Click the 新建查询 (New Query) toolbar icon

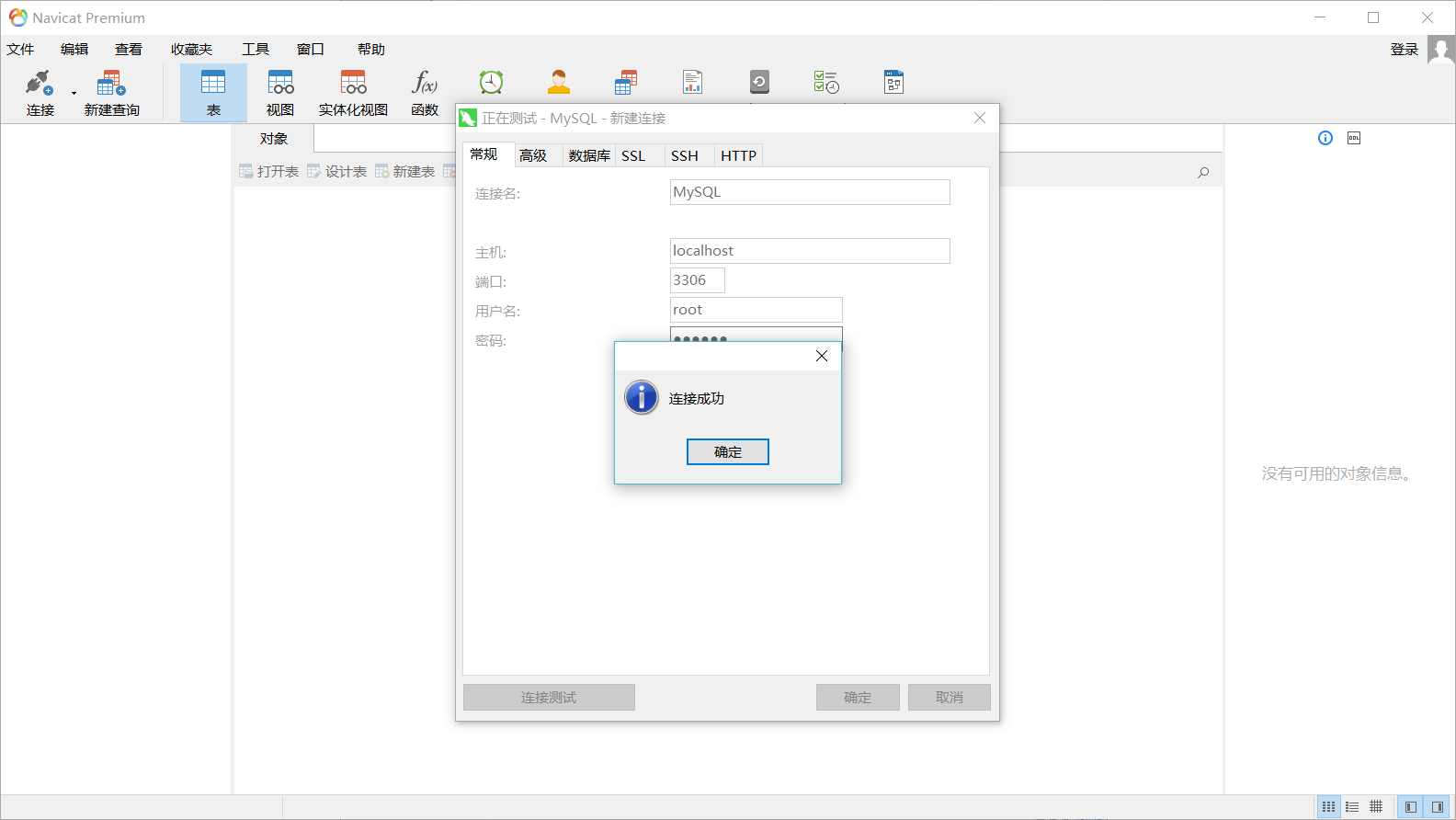(x=111, y=83)
